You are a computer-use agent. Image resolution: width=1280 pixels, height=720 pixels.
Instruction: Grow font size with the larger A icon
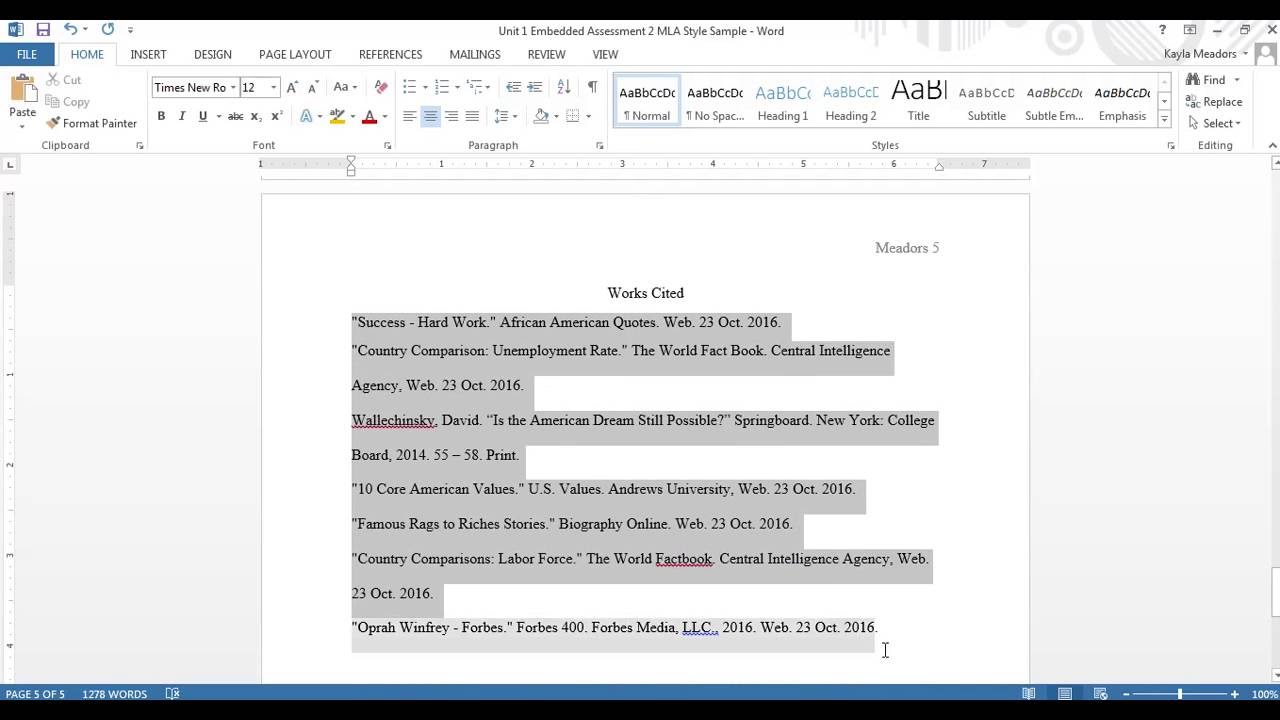293,88
